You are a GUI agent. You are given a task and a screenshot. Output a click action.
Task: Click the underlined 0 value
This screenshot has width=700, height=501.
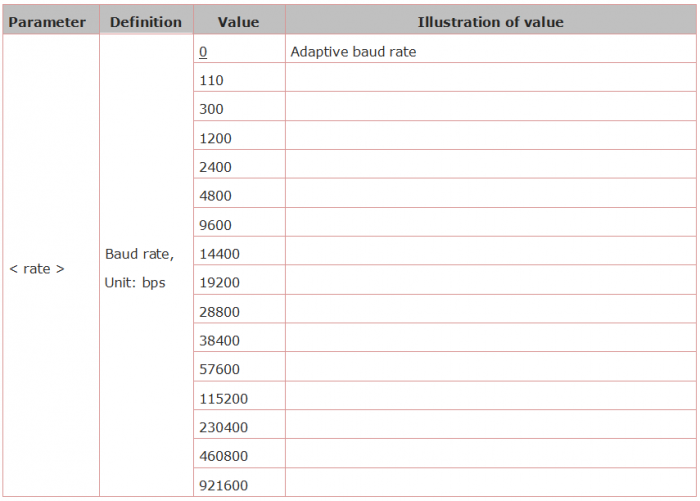tap(203, 52)
